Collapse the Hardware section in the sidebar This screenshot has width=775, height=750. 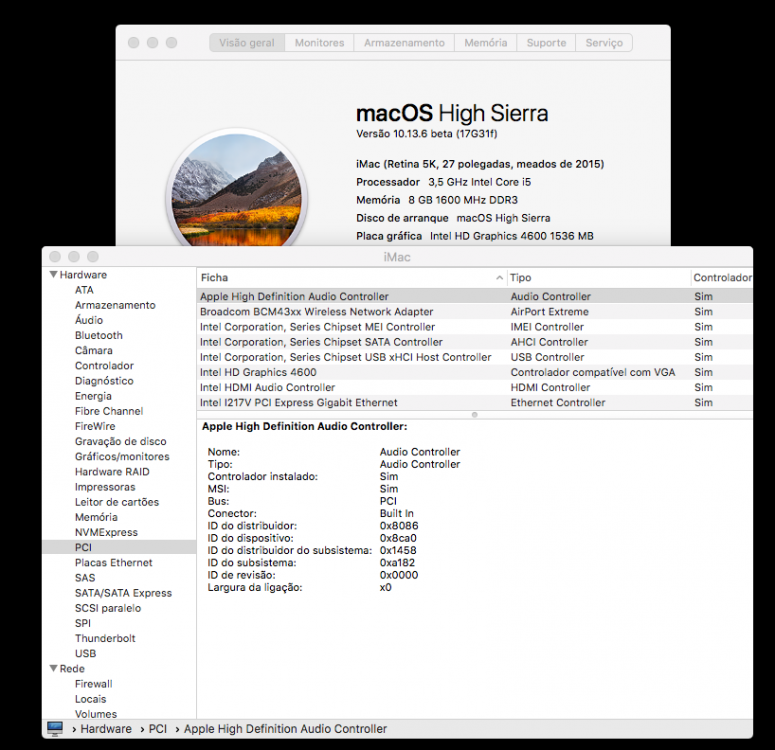(53, 274)
